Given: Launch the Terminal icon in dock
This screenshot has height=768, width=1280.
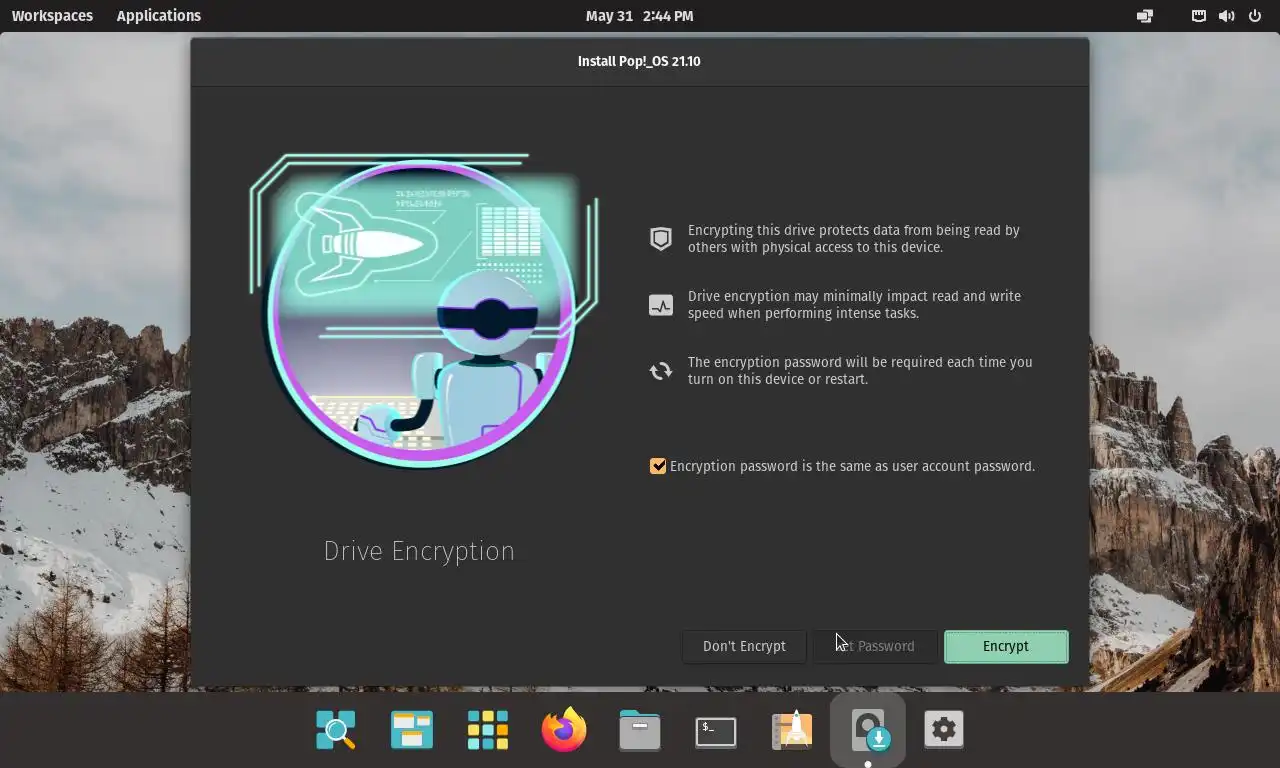Looking at the screenshot, I should click(x=716, y=732).
